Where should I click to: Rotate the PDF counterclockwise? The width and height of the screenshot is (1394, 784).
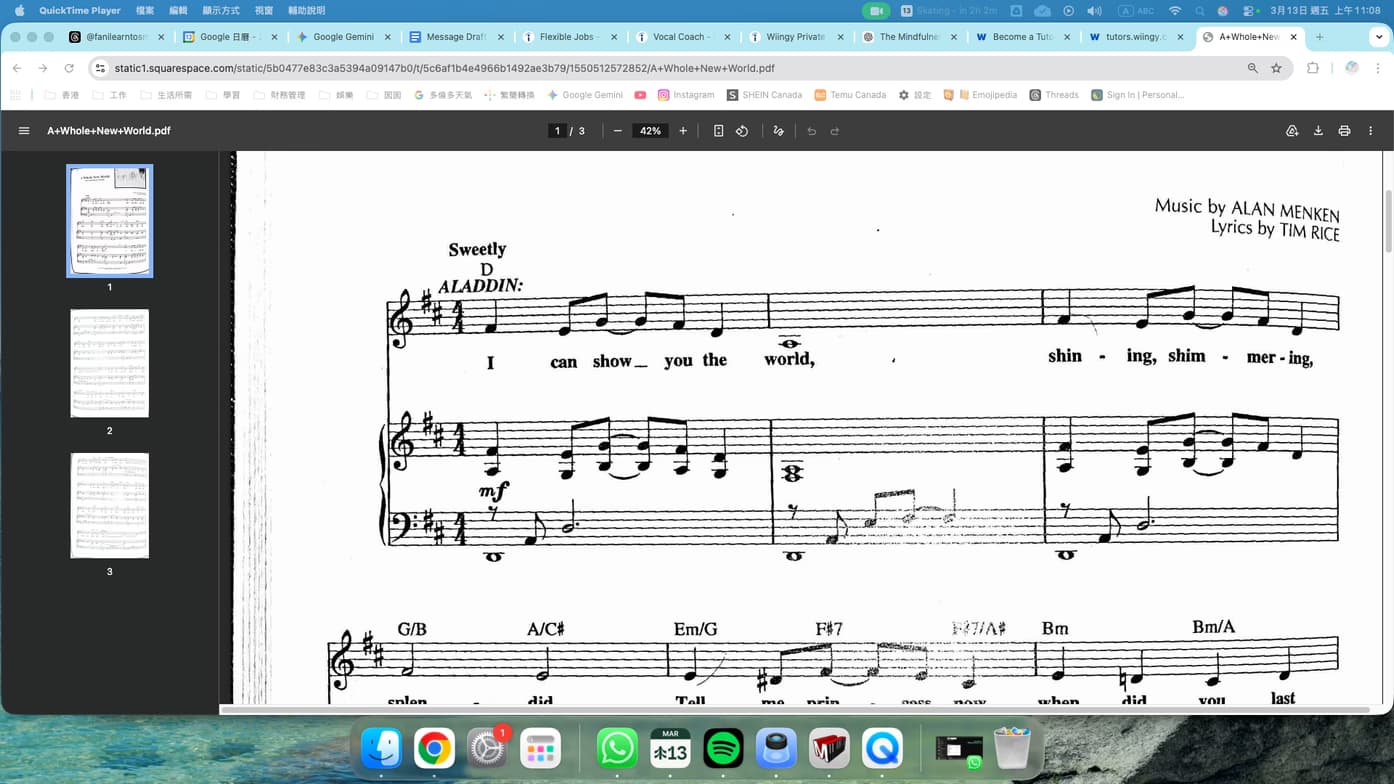(x=742, y=131)
